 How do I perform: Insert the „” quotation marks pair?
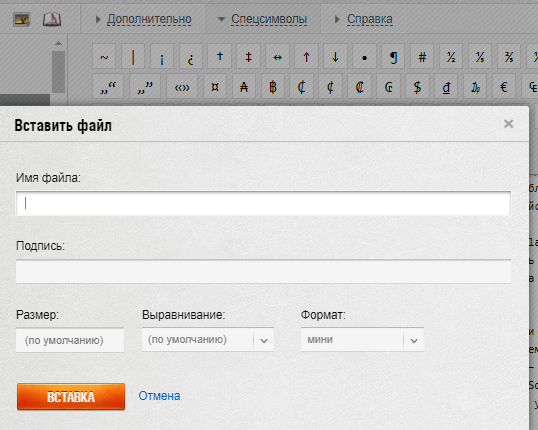pos(145,86)
